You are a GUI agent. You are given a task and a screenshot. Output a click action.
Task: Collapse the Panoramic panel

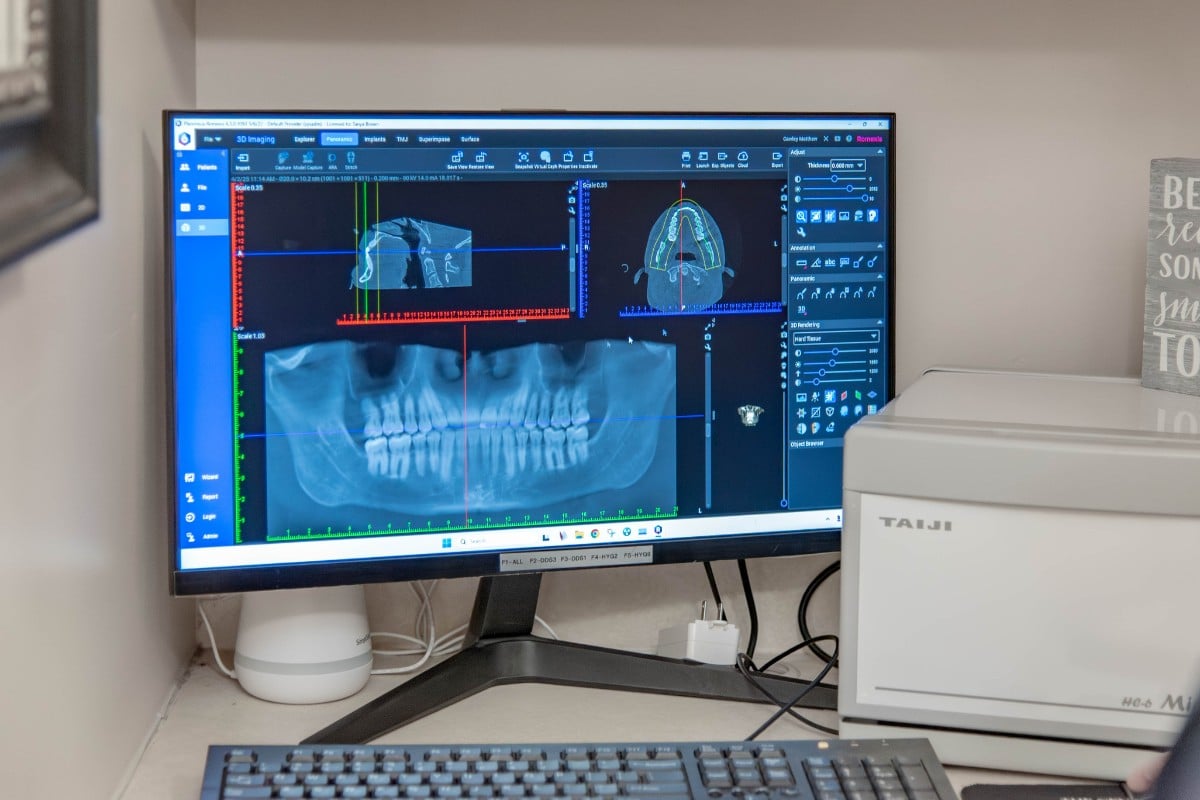pos(879,277)
